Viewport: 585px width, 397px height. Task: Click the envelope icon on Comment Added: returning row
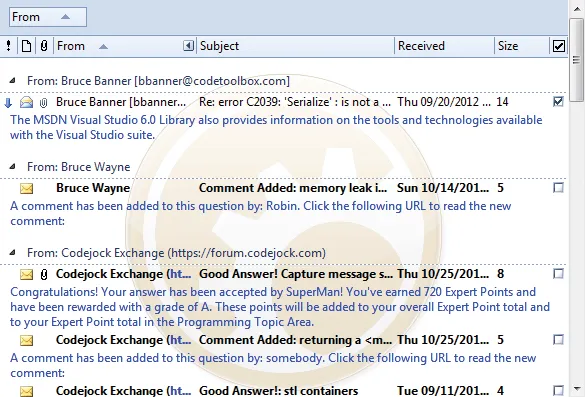[x=26, y=340]
